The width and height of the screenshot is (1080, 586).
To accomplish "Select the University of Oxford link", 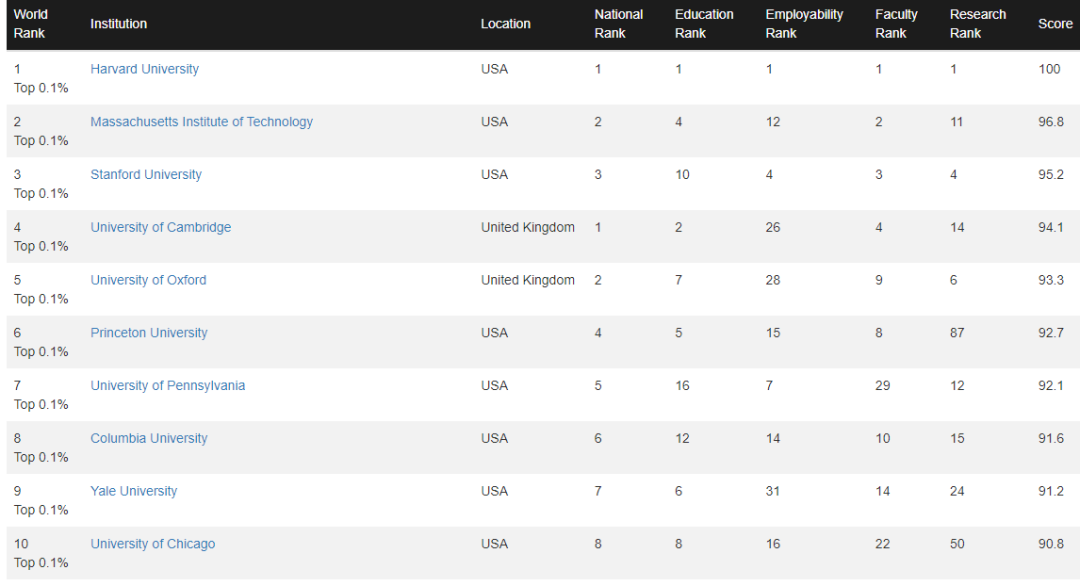I will click(x=148, y=280).
